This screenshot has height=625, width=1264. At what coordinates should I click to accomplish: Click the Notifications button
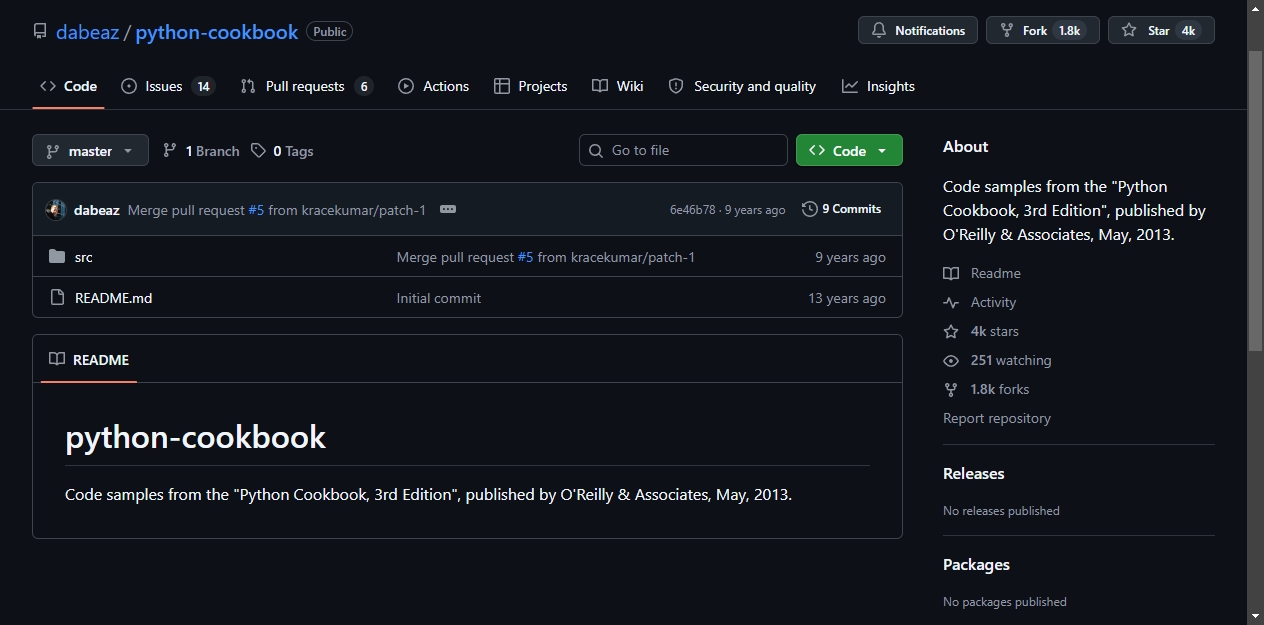coord(918,31)
